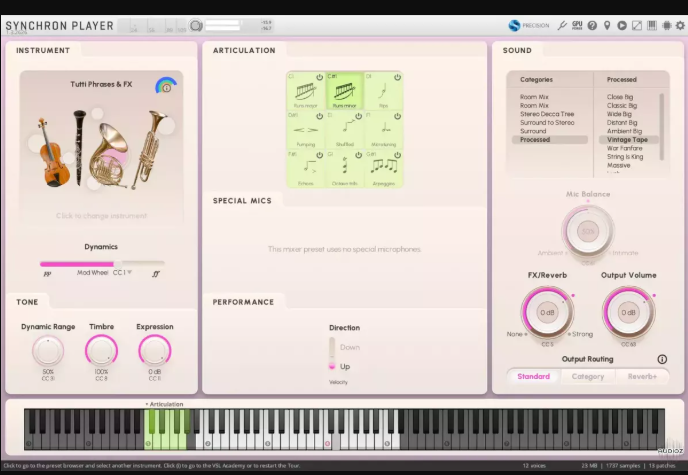Choose the String Is King preset
688x475 pixels.
point(625,157)
